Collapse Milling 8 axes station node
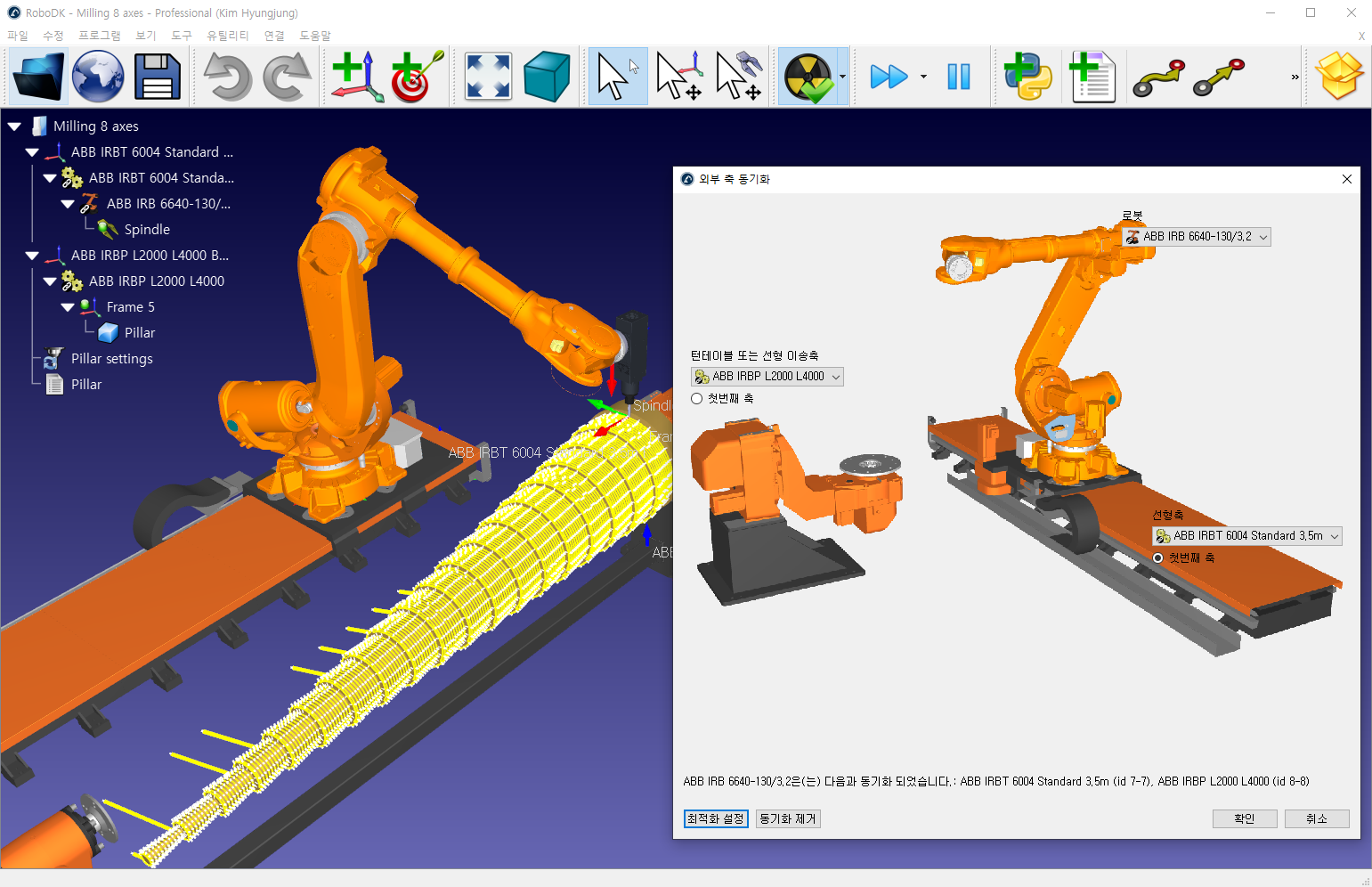This screenshot has height=887, width=1372. point(14,126)
